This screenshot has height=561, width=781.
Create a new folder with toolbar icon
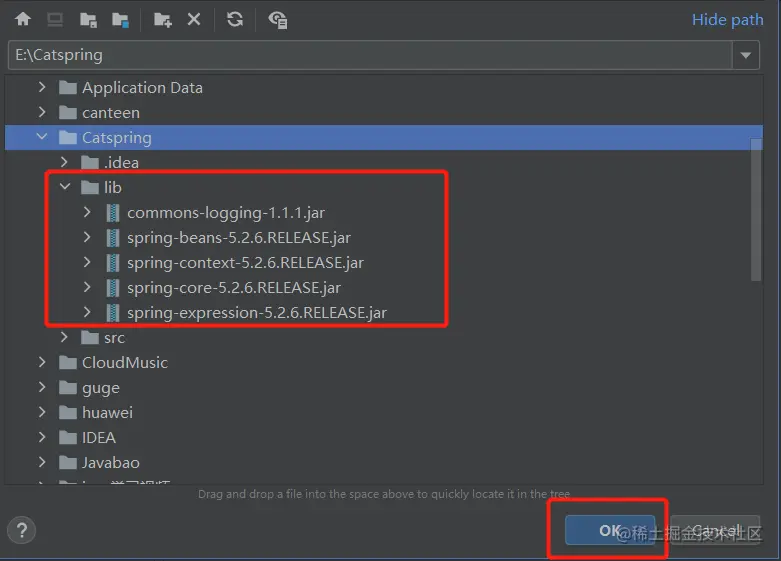(162, 20)
